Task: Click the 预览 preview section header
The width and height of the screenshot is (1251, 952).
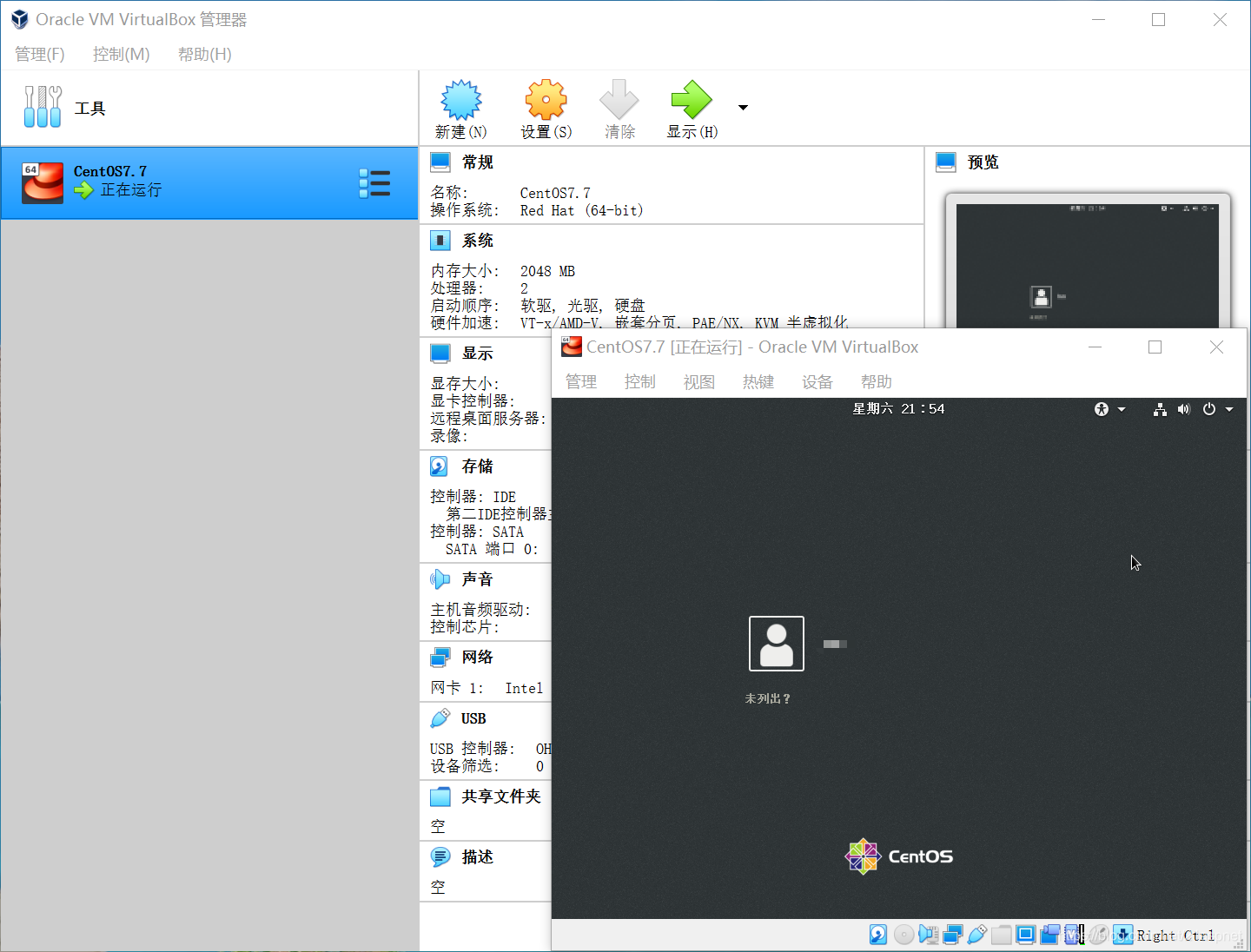Action: click(983, 162)
